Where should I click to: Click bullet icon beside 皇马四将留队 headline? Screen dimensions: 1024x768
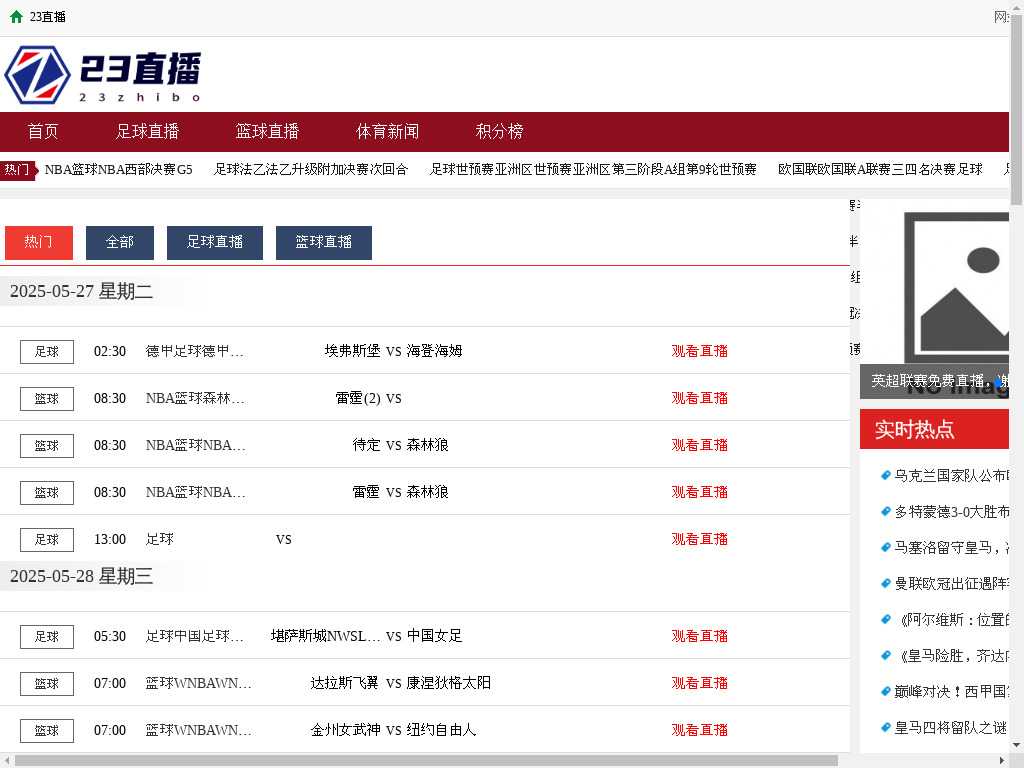tap(886, 727)
